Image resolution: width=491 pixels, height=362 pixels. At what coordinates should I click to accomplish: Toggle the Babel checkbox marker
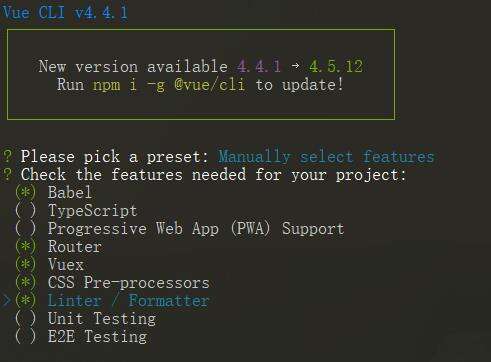pos(25,192)
